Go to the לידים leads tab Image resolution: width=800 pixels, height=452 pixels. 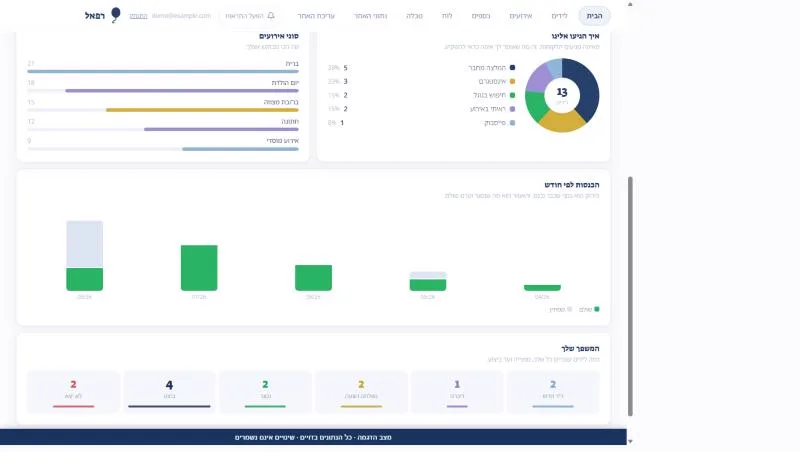point(559,16)
